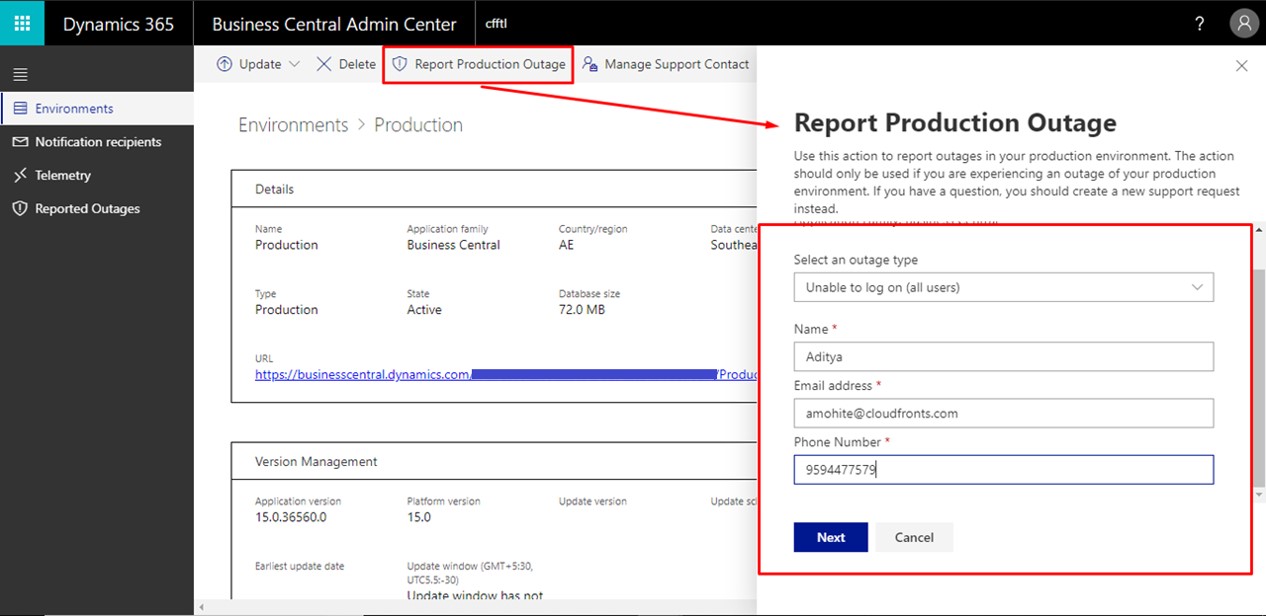1266x616 pixels.
Task: Open the businesscentral.dynamics.com URL link
Action: (x=362, y=374)
